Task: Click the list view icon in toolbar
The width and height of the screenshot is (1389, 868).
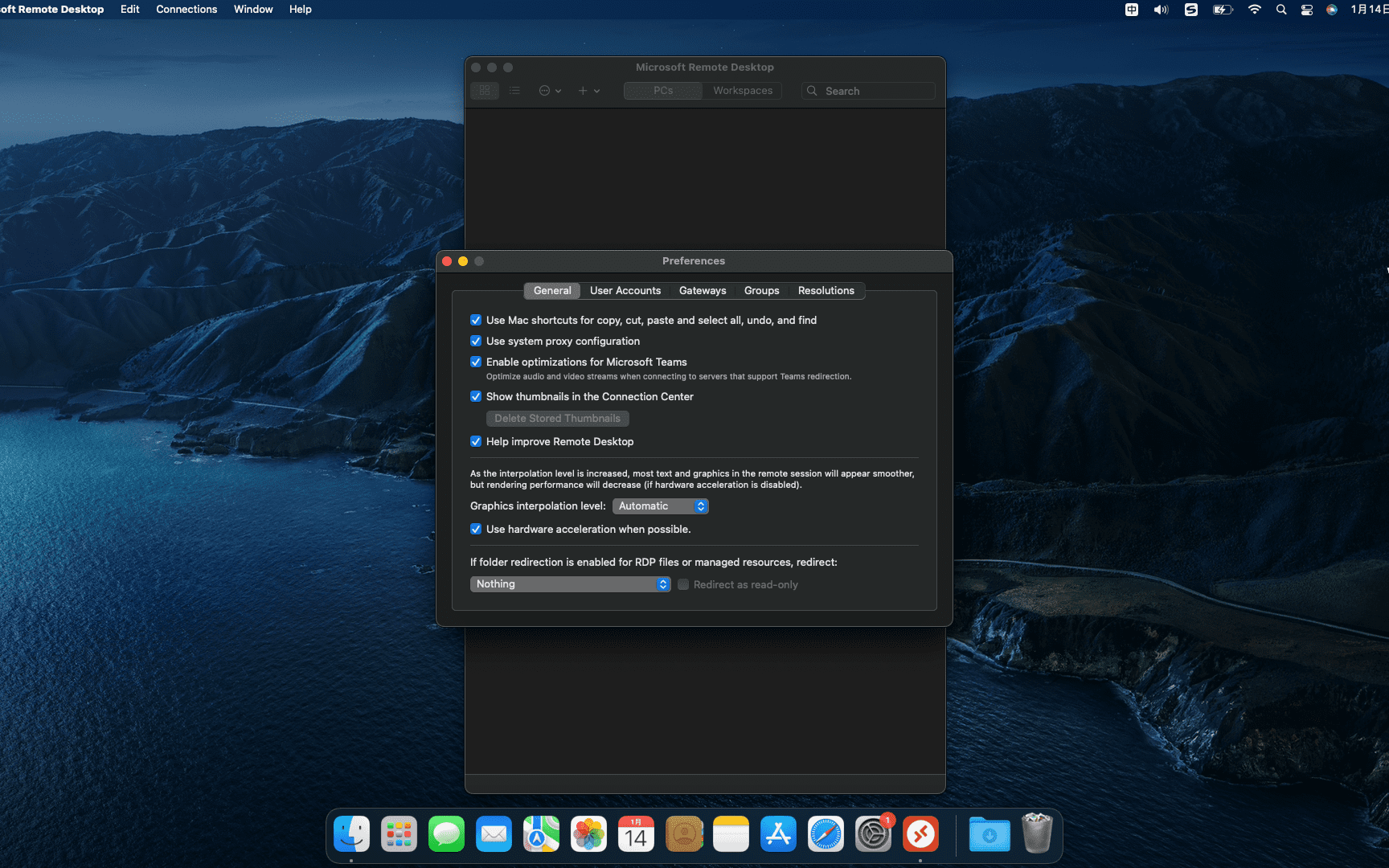Action: (x=514, y=91)
